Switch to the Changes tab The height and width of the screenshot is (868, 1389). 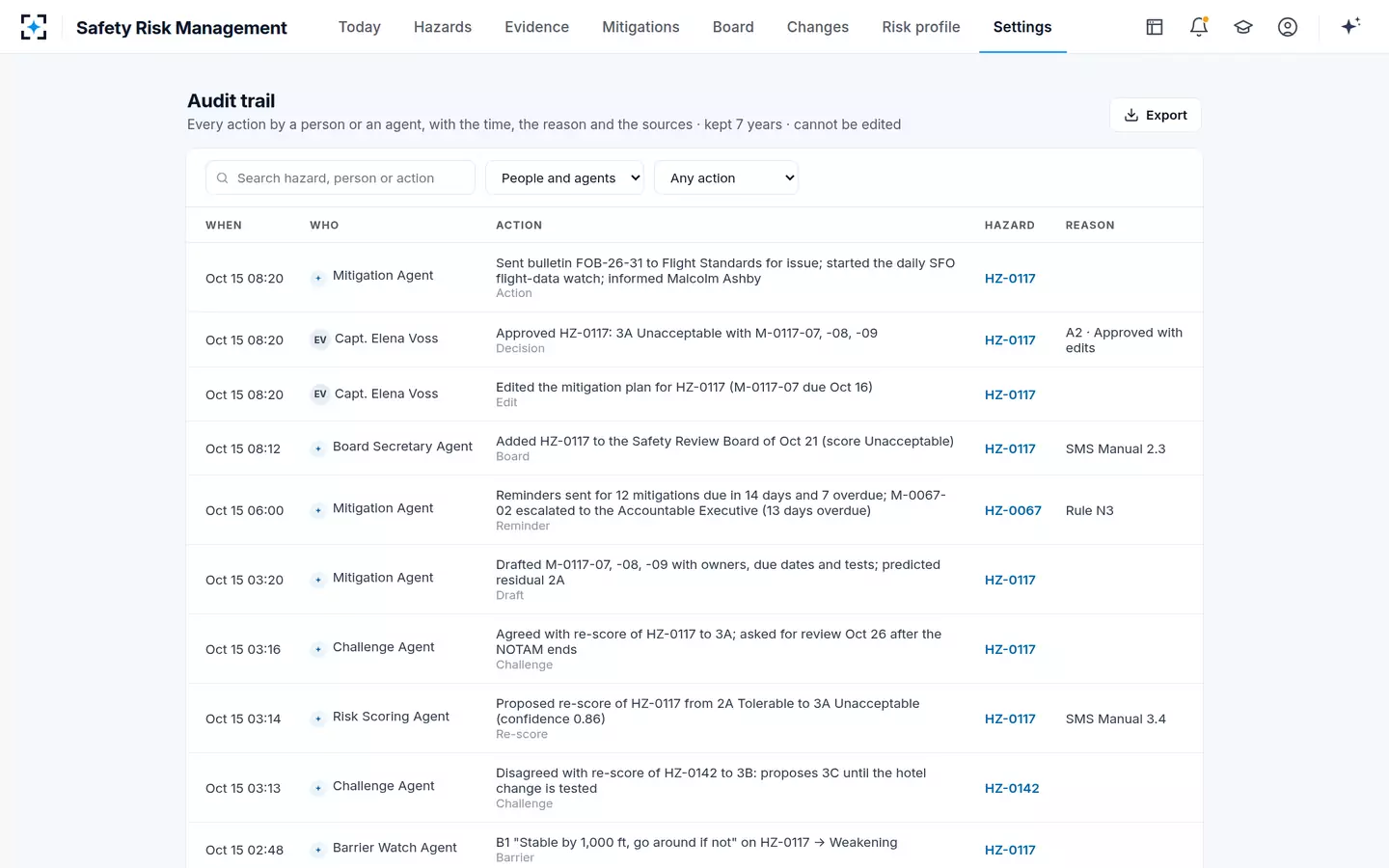click(x=818, y=27)
